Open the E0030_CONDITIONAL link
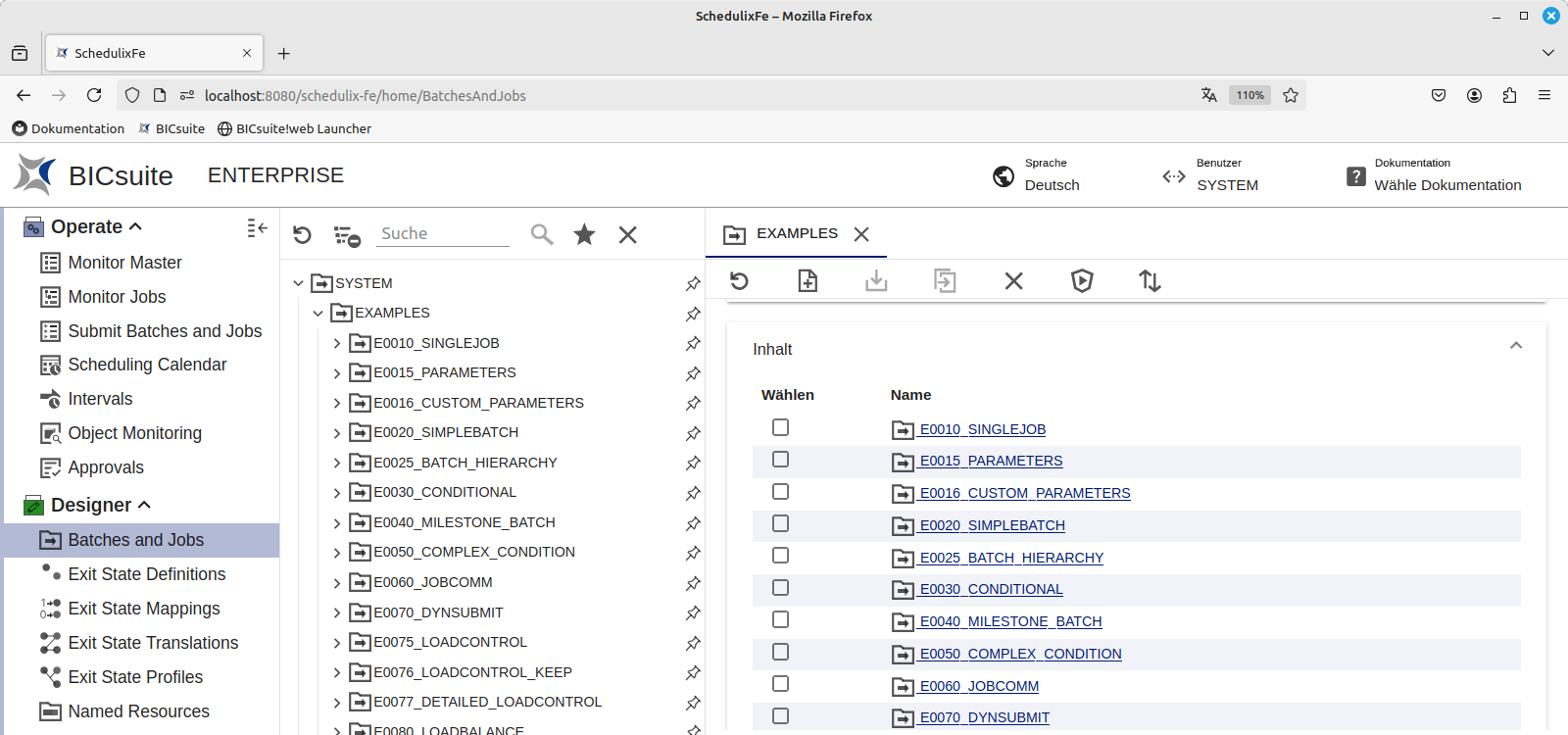The height and width of the screenshot is (735, 1568). 991,589
